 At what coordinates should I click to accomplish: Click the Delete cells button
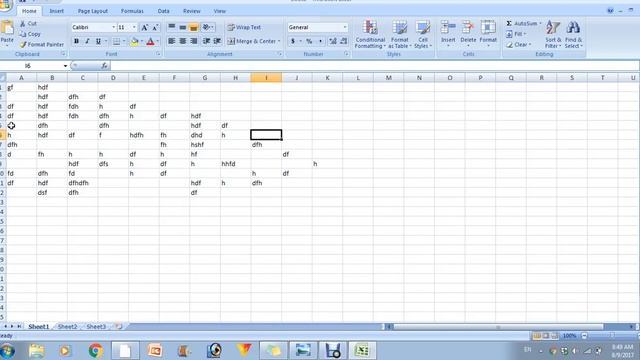[468, 33]
